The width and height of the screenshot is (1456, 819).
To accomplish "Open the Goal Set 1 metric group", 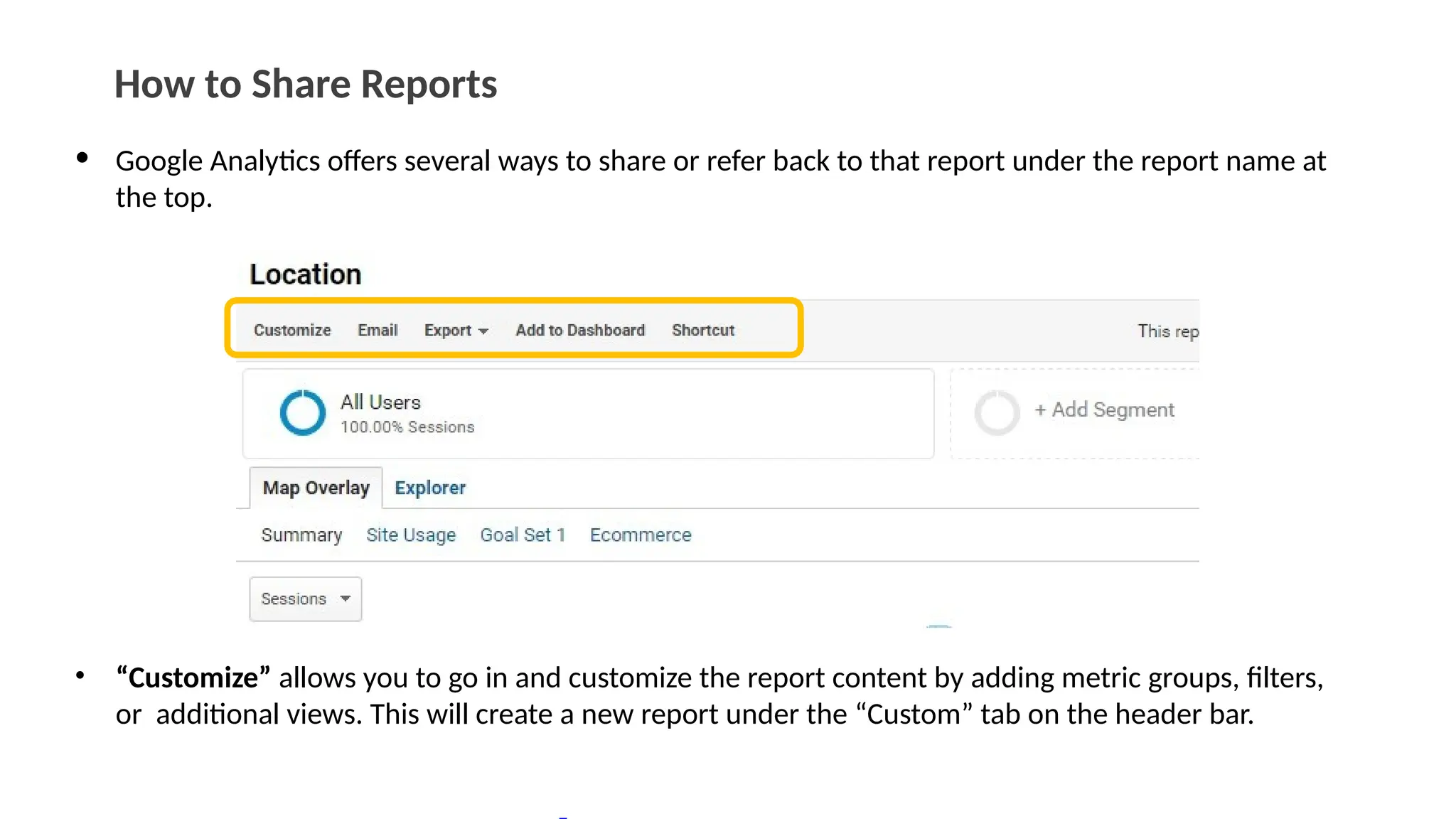I will [523, 535].
